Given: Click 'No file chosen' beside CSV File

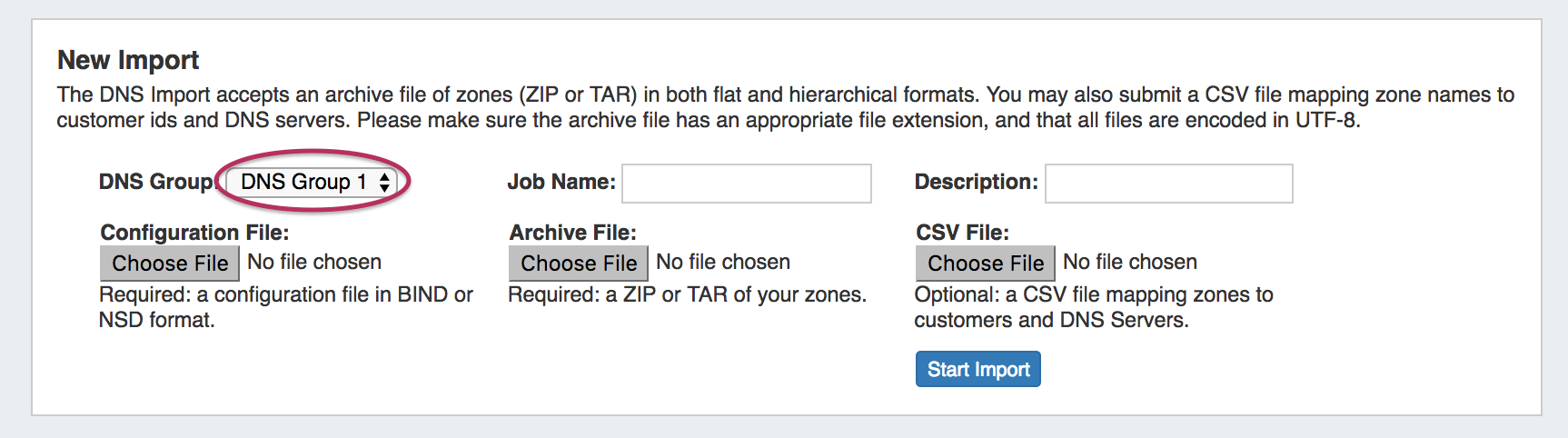Looking at the screenshot, I should 1130,263.
